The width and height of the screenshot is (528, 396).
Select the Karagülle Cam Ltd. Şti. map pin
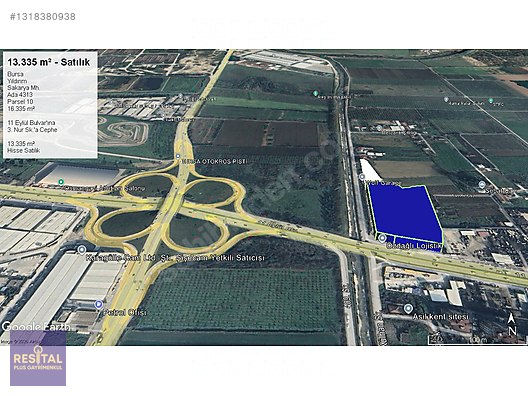[81, 250]
